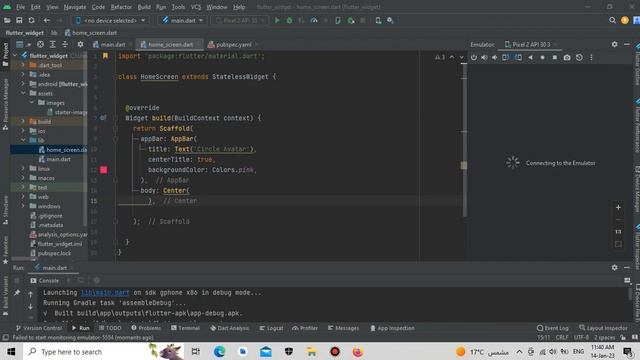Open the Flutter performance profiler icon
The image size is (640, 360).
(314, 20)
